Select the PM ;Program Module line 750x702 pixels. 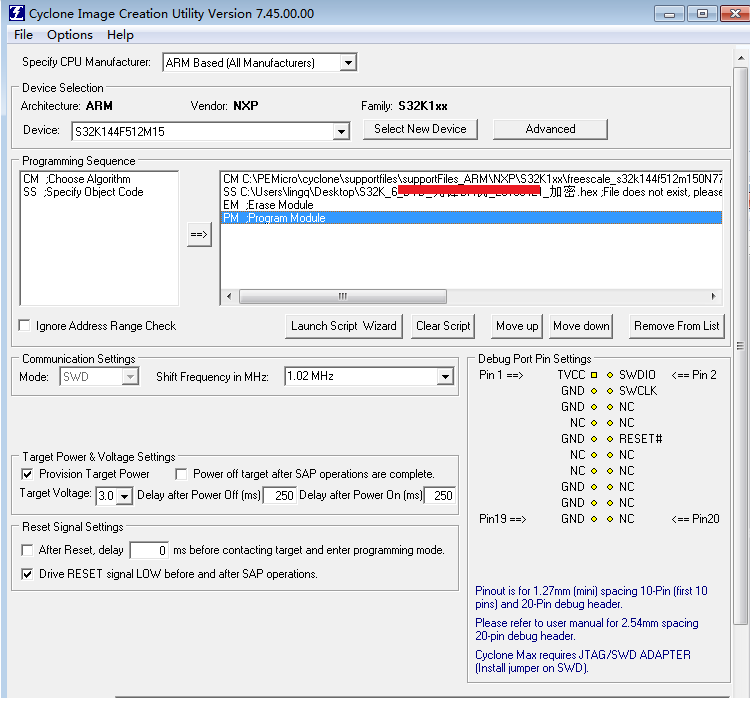pyautogui.click(x=472, y=218)
